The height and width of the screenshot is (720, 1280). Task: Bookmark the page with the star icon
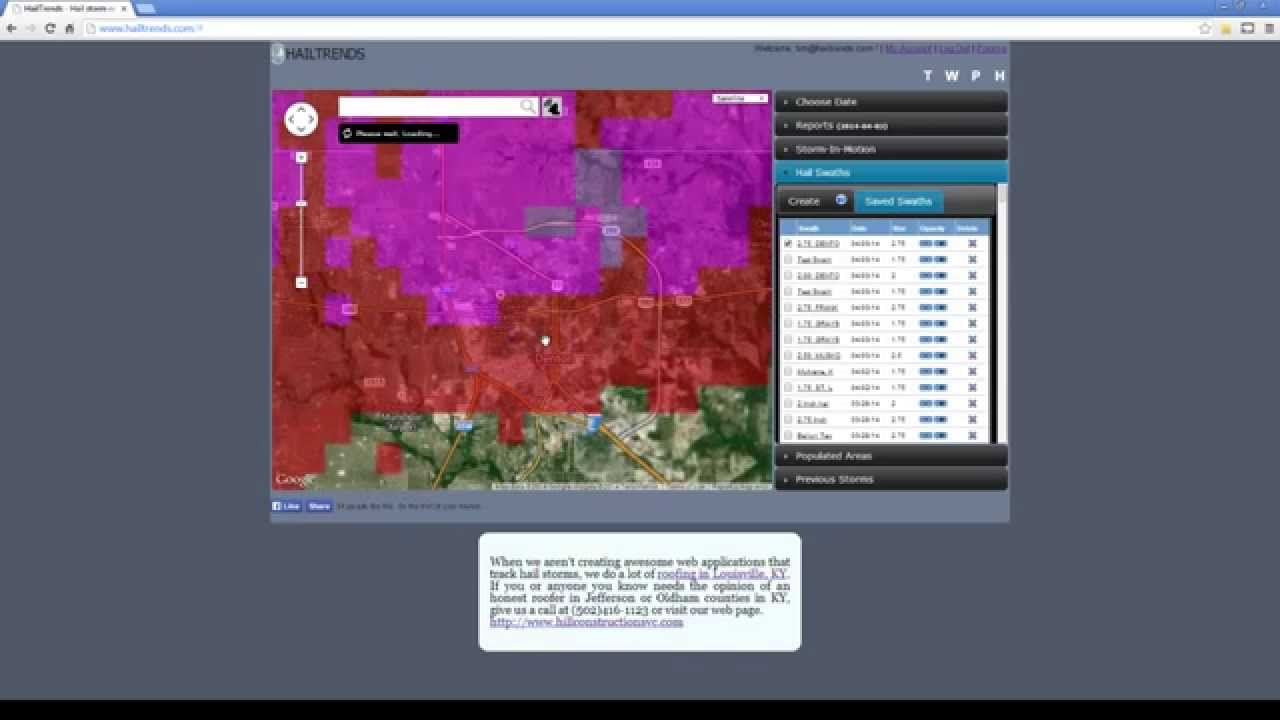1205,28
